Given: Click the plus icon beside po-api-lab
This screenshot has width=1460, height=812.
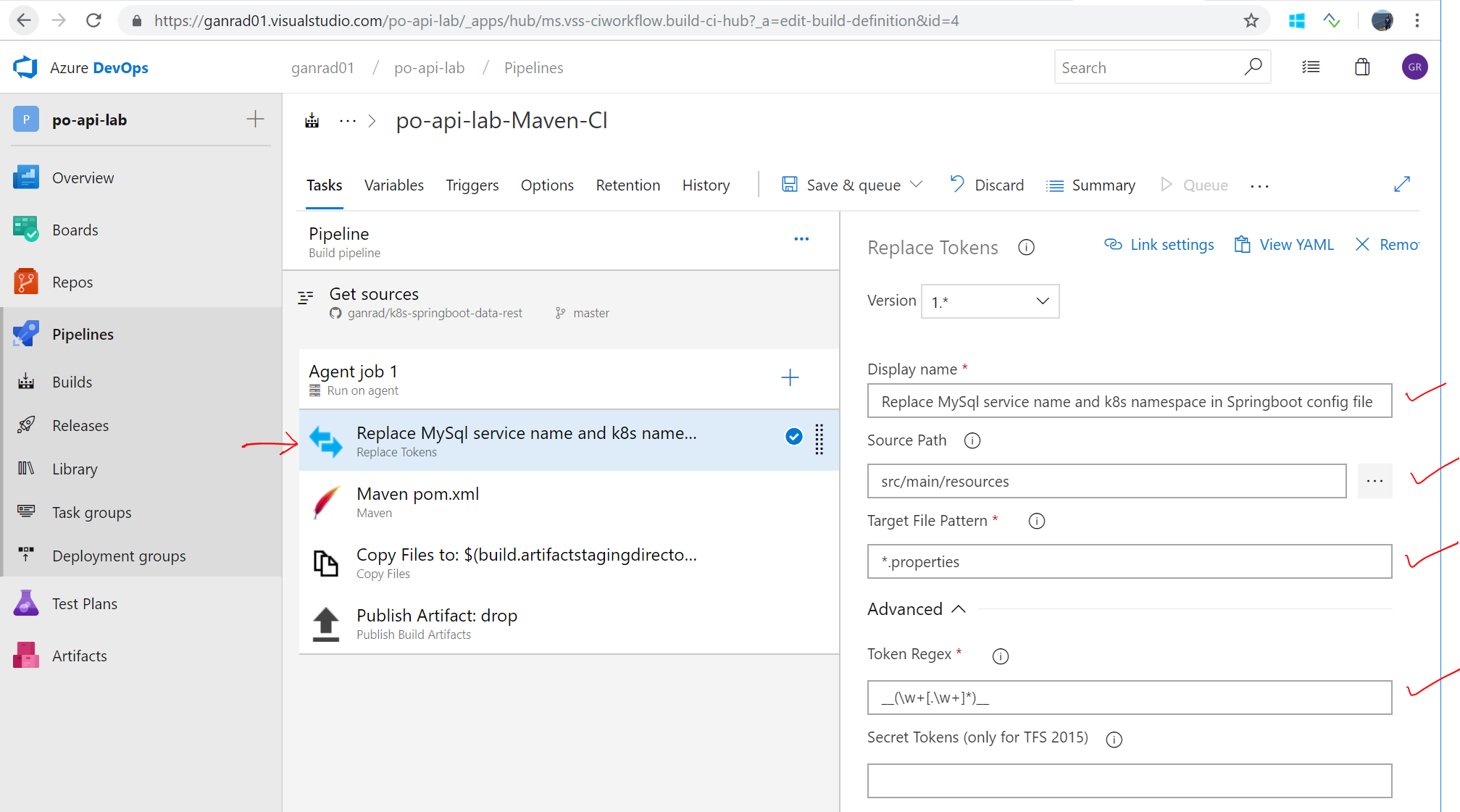Looking at the screenshot, I should [255, 119].
